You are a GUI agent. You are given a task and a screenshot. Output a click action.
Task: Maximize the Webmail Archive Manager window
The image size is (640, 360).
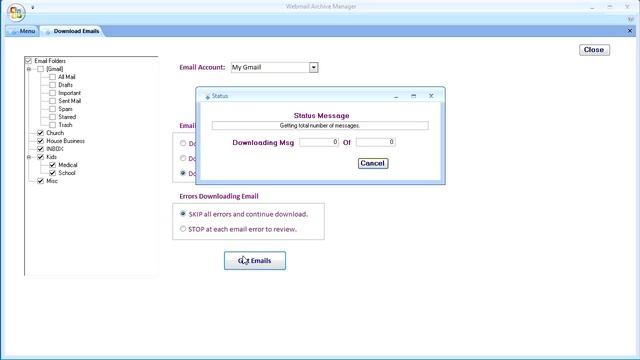click(x=610, y=7)
